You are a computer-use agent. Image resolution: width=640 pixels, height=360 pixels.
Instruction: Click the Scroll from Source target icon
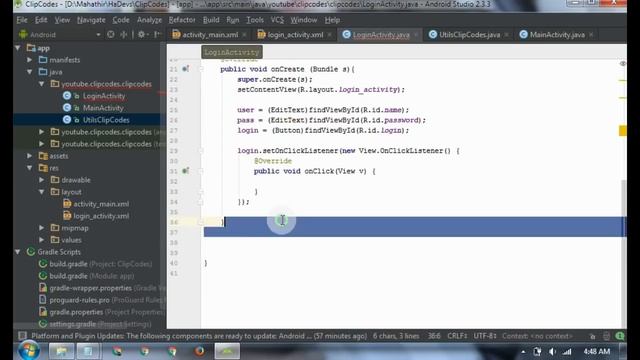[x=111, y=35]
